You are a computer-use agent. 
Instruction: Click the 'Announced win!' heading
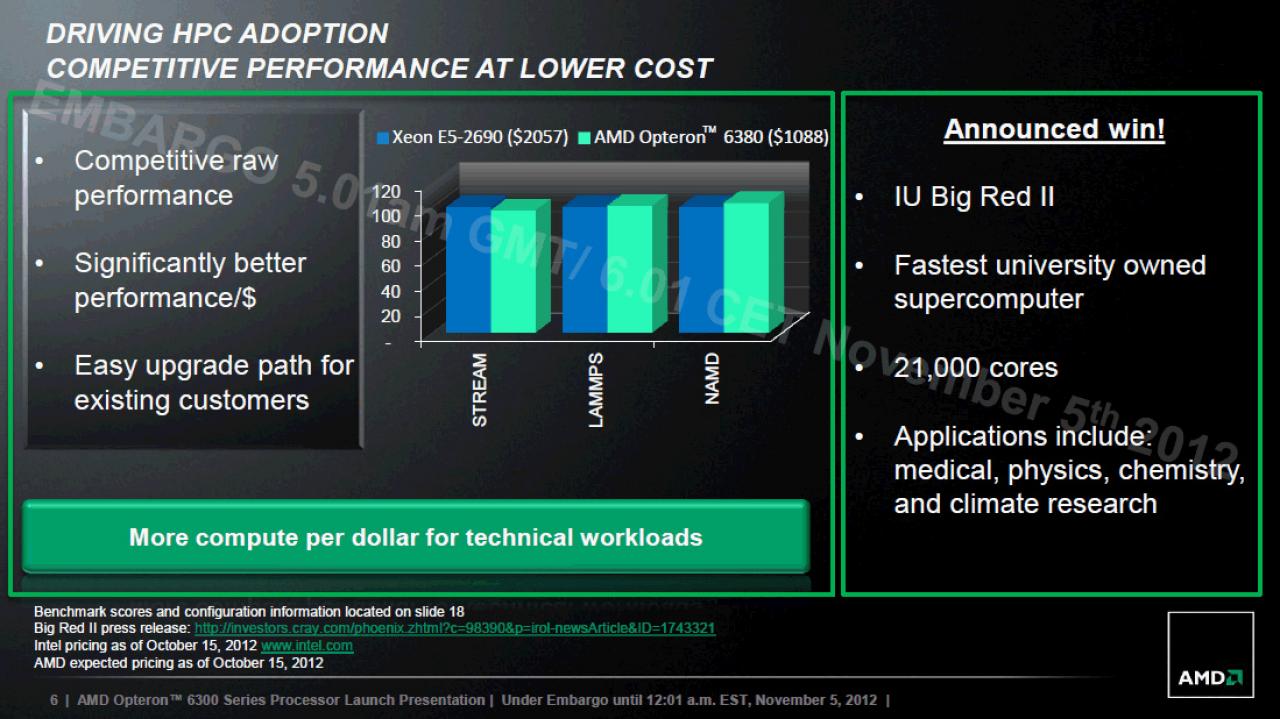point(1054,130)
